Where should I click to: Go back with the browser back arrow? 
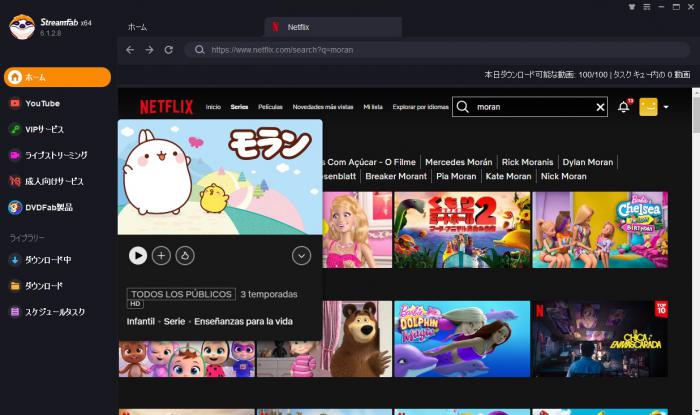[x=130, y=50]
